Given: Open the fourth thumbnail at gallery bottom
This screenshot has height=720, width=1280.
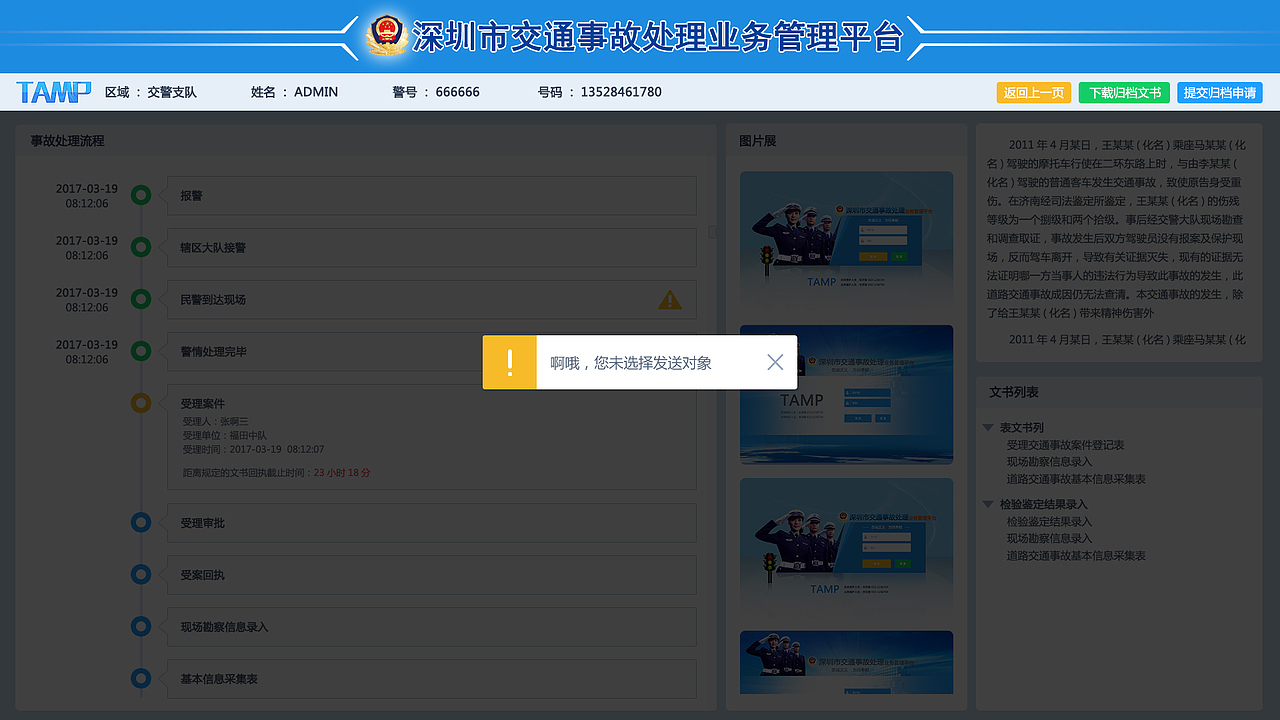Looking at the screenshot, I should [x=846, y=662].
